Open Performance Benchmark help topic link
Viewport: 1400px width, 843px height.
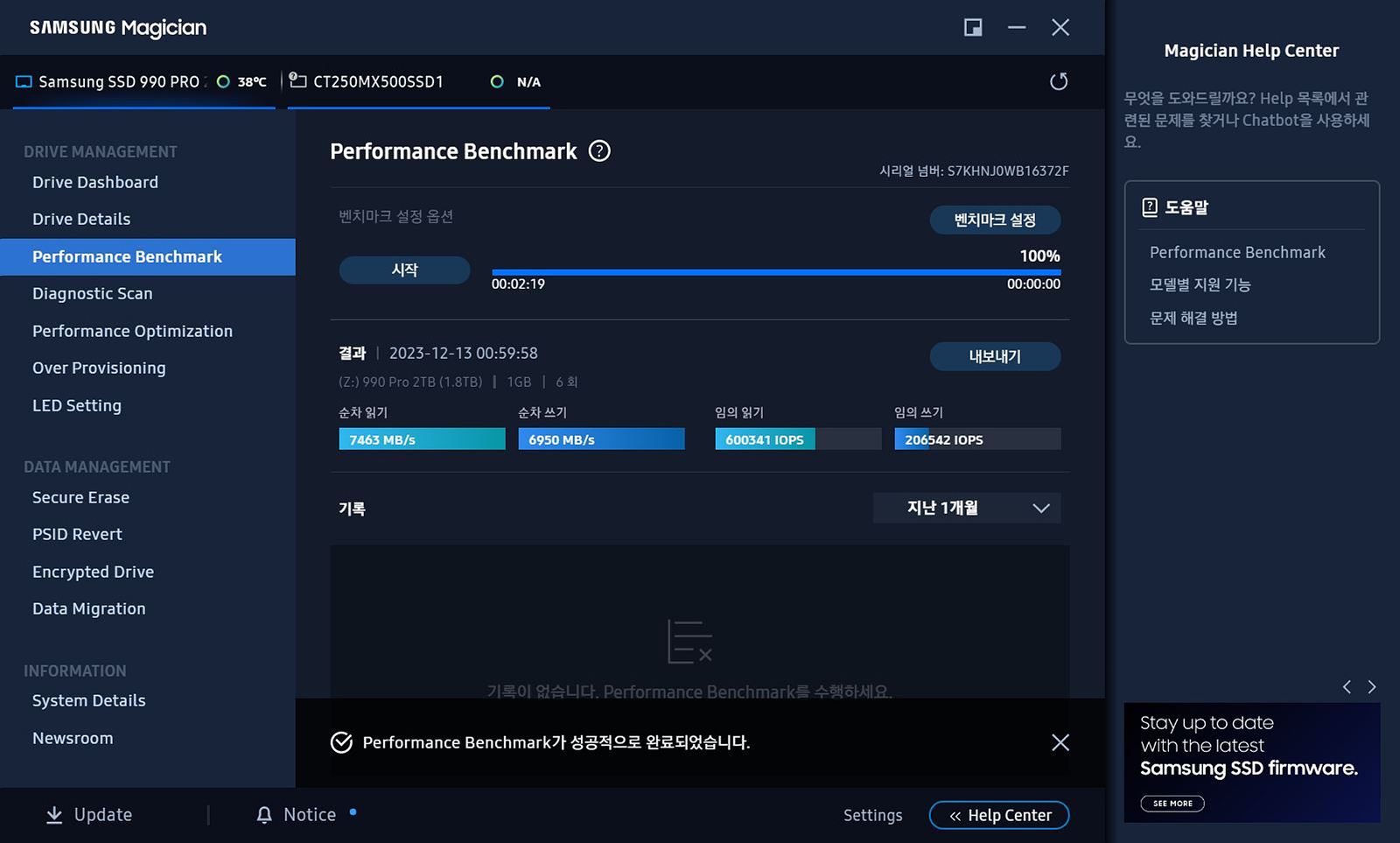[1237, 252]
